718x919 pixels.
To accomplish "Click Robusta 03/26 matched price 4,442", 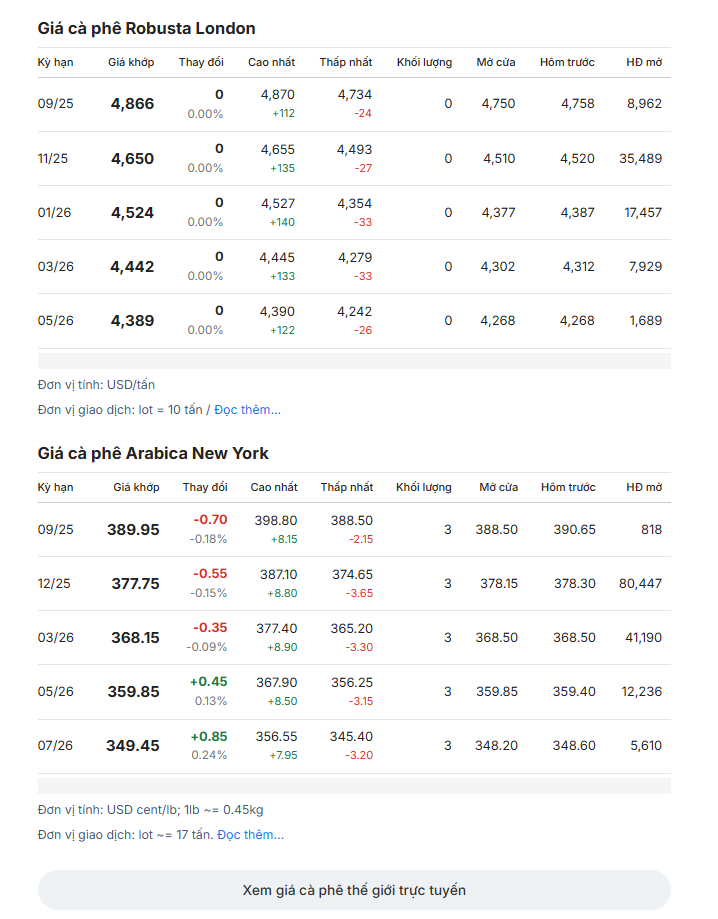I will click(132, 267).
